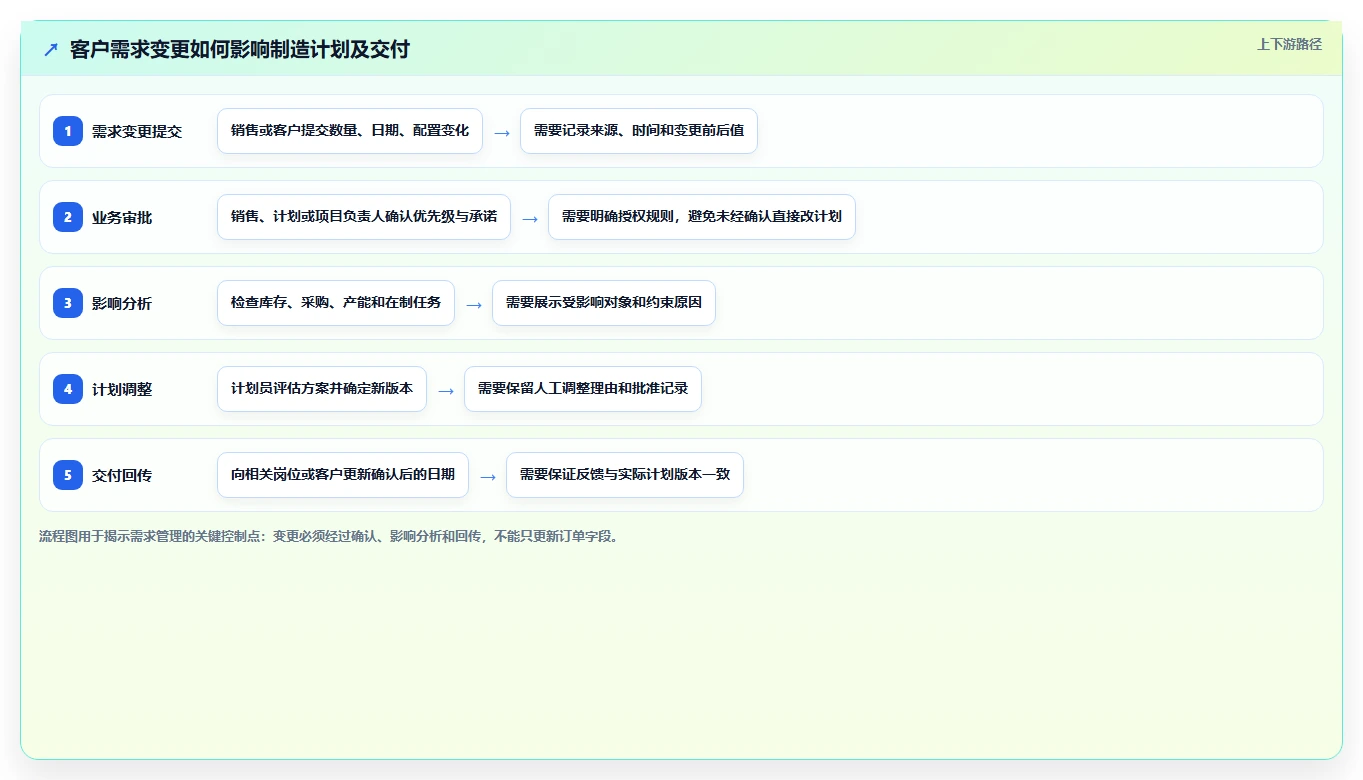Select the 向相关岗位或客户更新确认后的日期 box

pos(343,475)
